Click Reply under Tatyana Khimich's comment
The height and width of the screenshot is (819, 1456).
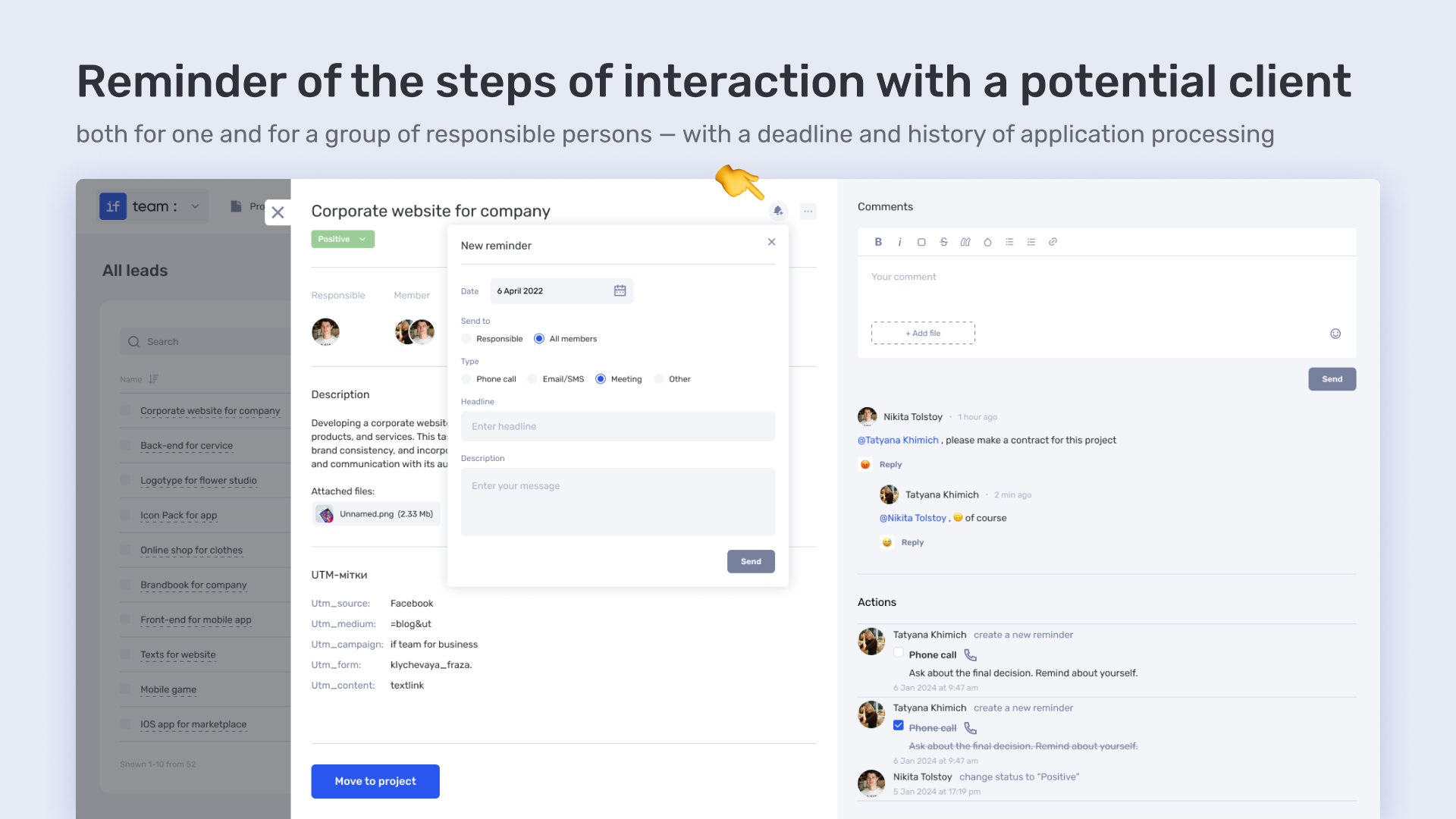coord(912,542)
